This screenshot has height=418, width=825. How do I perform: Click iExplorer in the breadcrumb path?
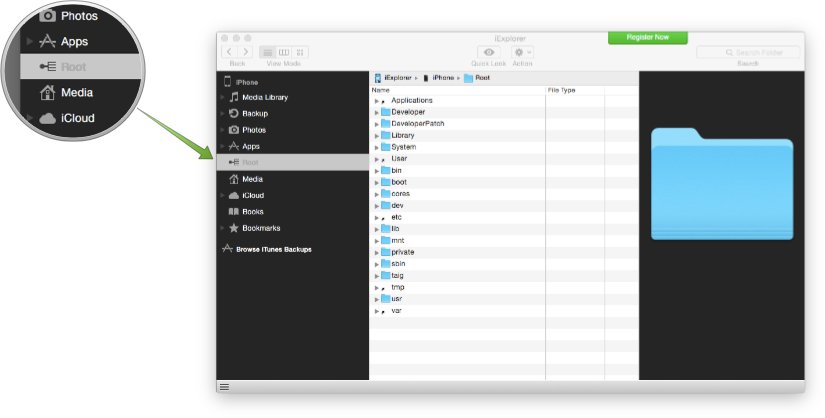tap(398, 77)
